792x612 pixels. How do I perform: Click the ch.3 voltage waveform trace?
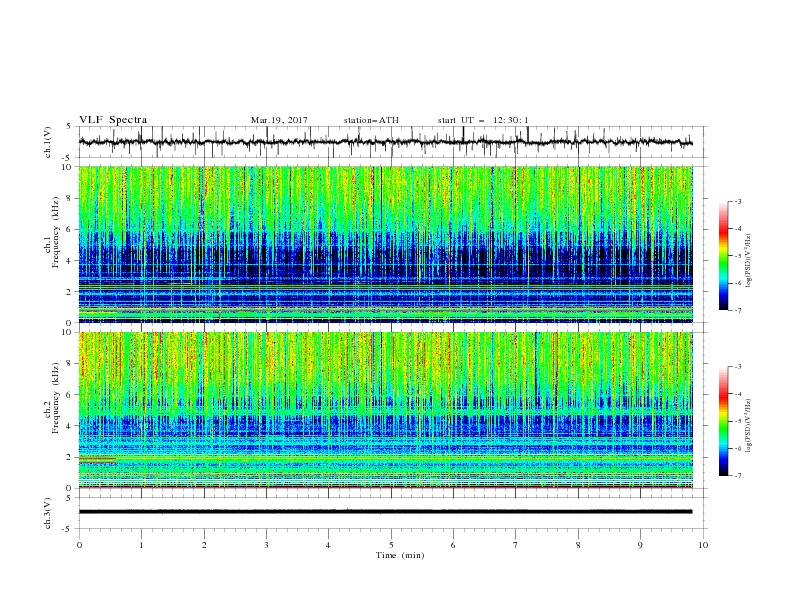click(x=386, y=512)
